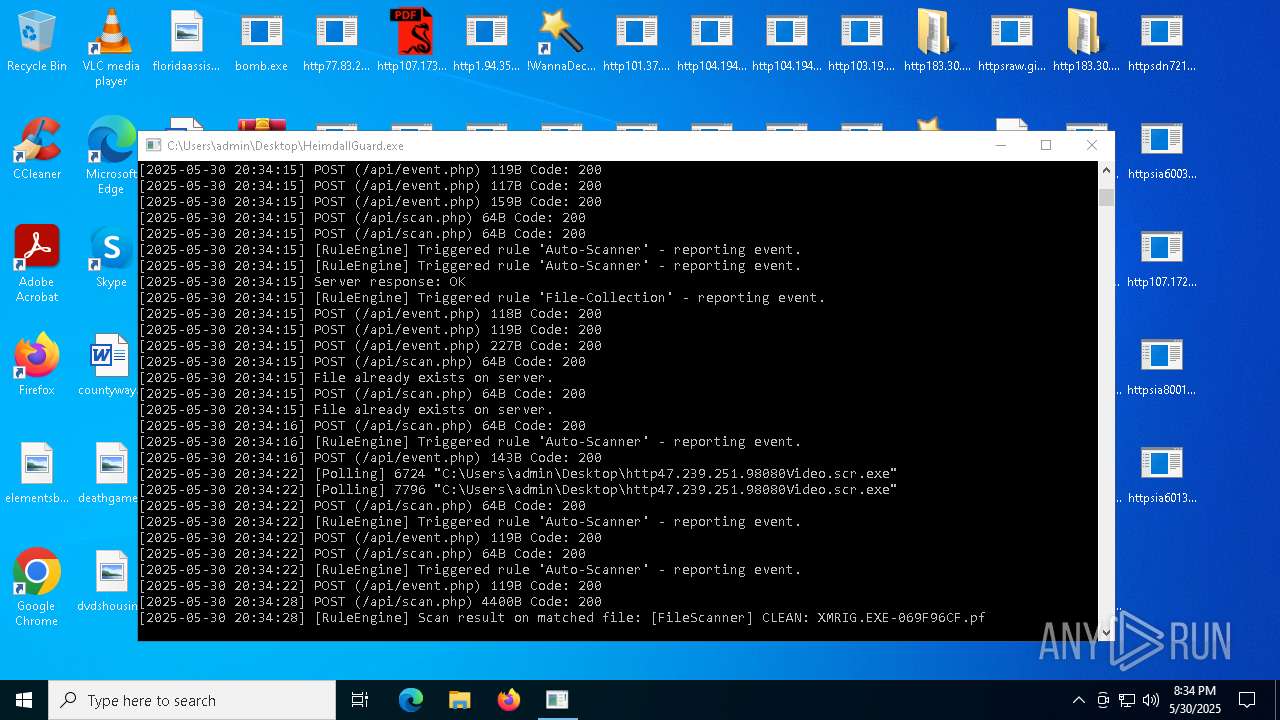This screenshot has height=720, width=1280.
Task: Open VLC media player shortcut
Action: point(111,47)
